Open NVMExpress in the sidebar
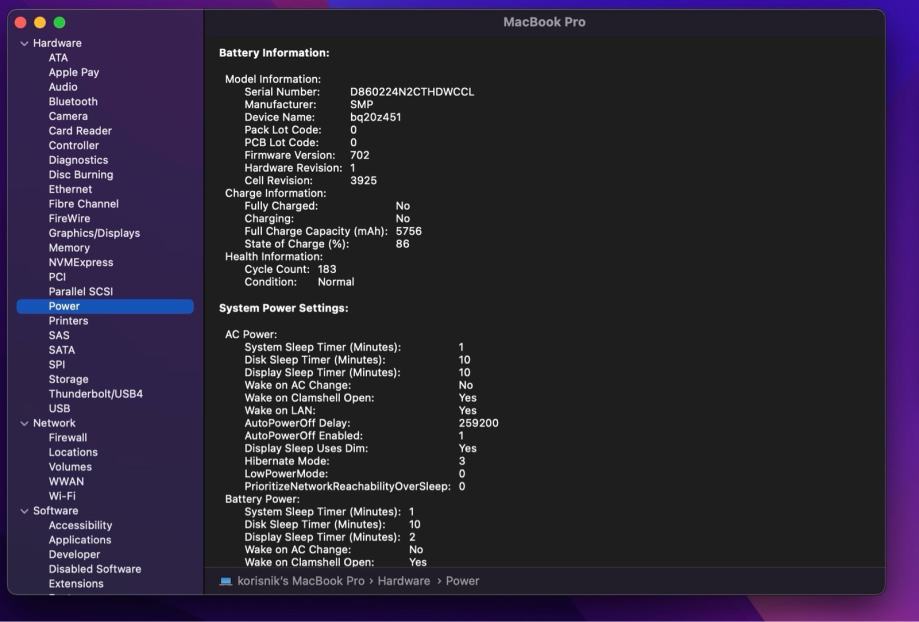919x622 pixels. click(x=81, y=263)
